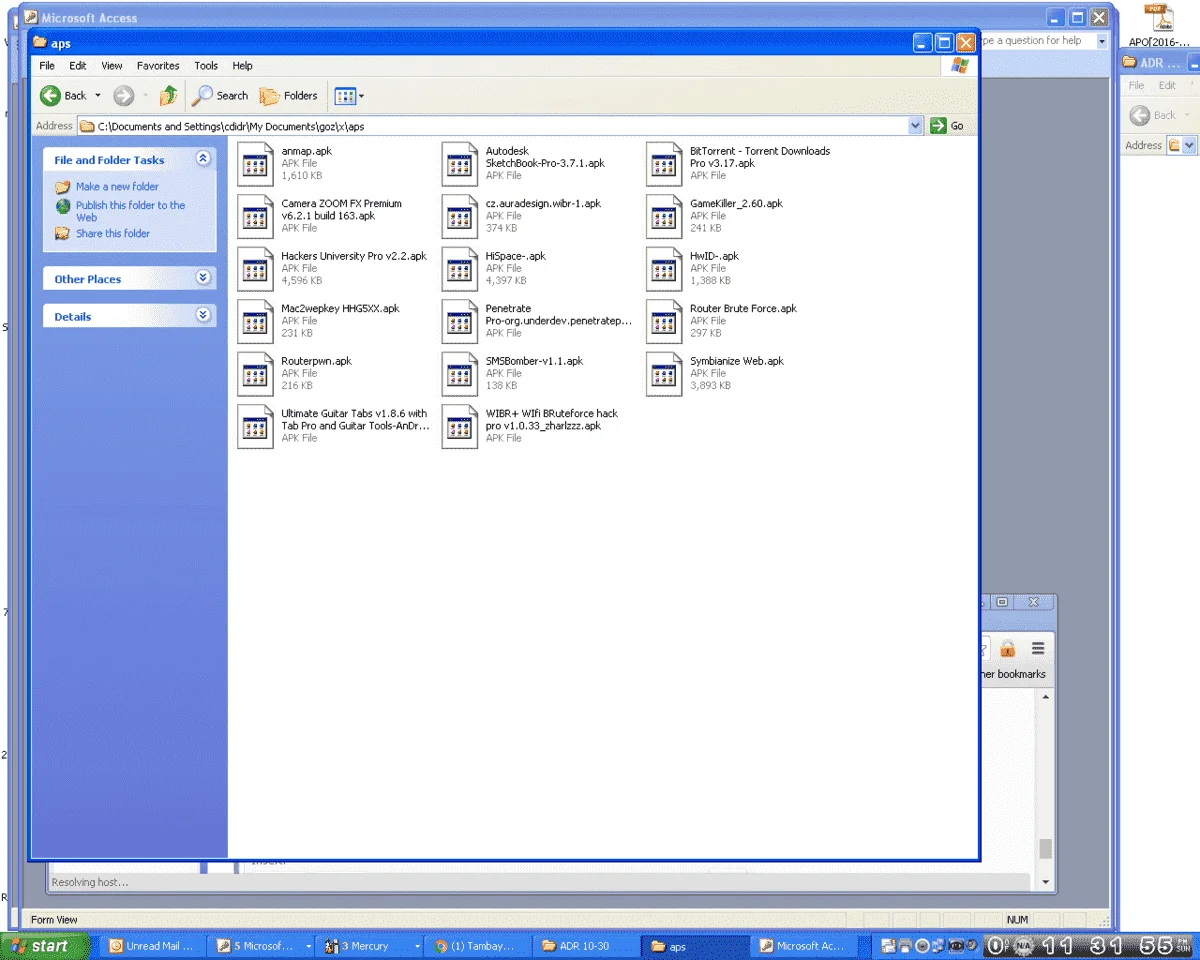Click the Forward navigation arrow icon

[124, 96]
